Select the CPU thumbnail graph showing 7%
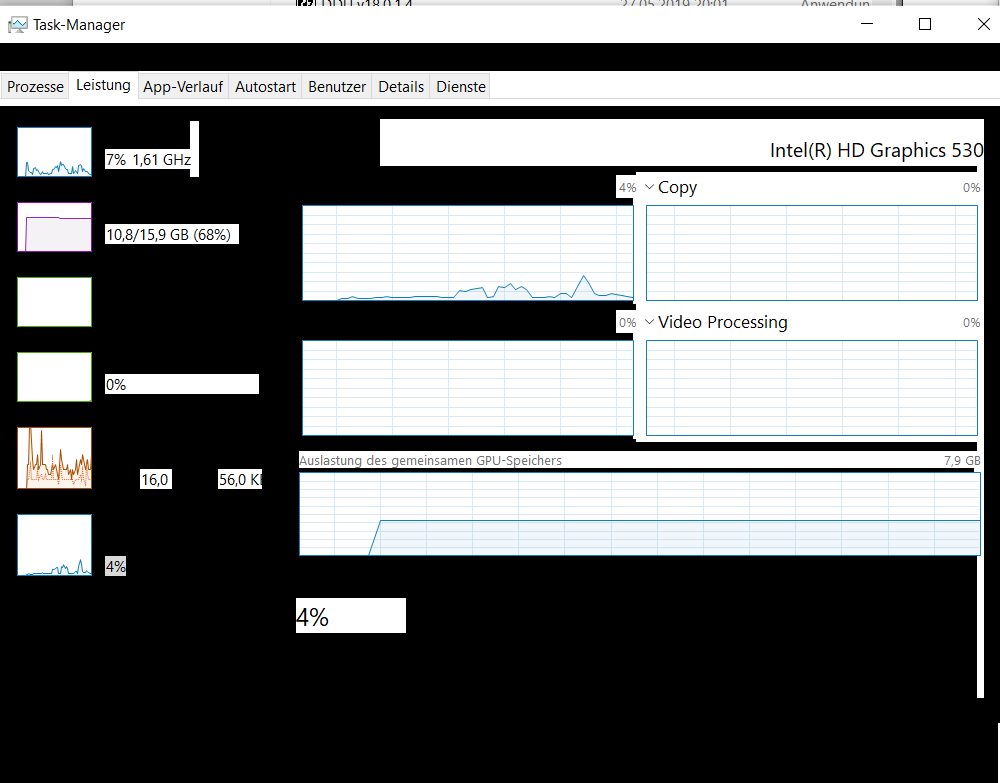The width and height of the screenshot is (1000, 783). [54, 152]
